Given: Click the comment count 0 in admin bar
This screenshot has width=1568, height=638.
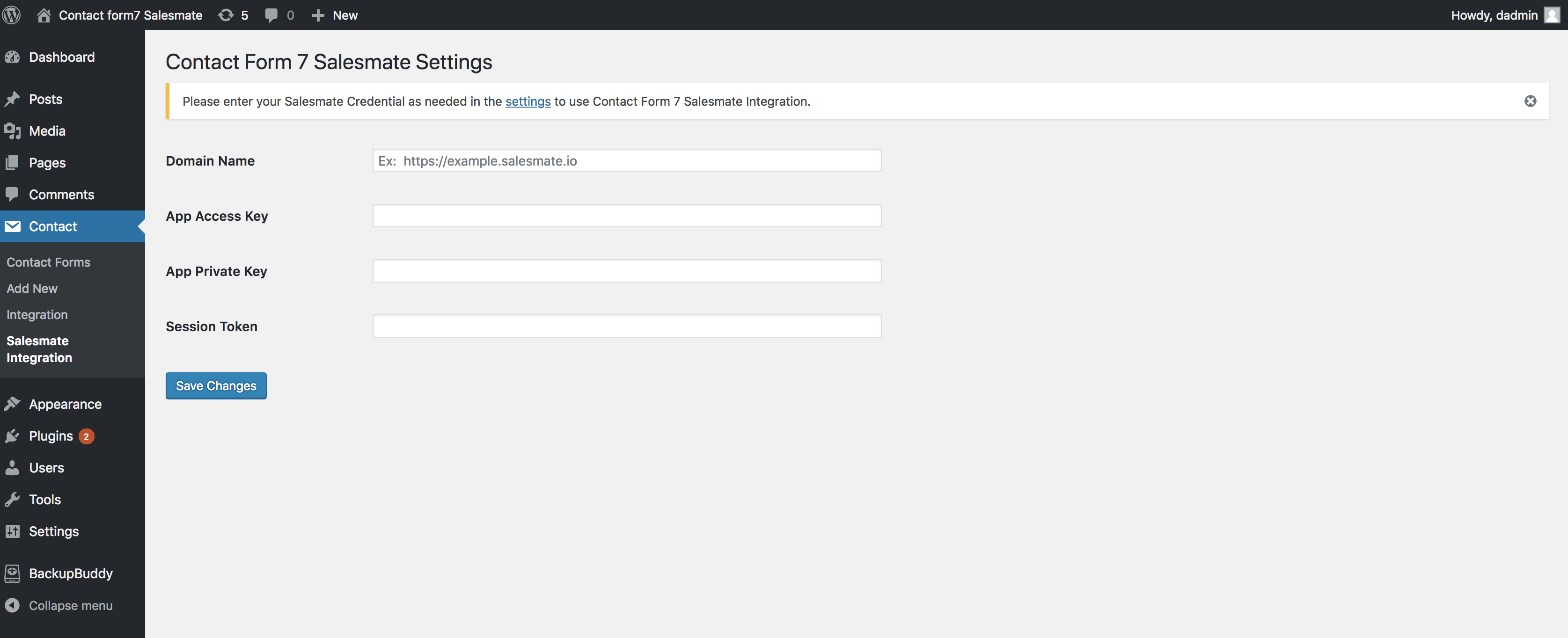Looking at the screenshot, I should [x=290, y=15].
